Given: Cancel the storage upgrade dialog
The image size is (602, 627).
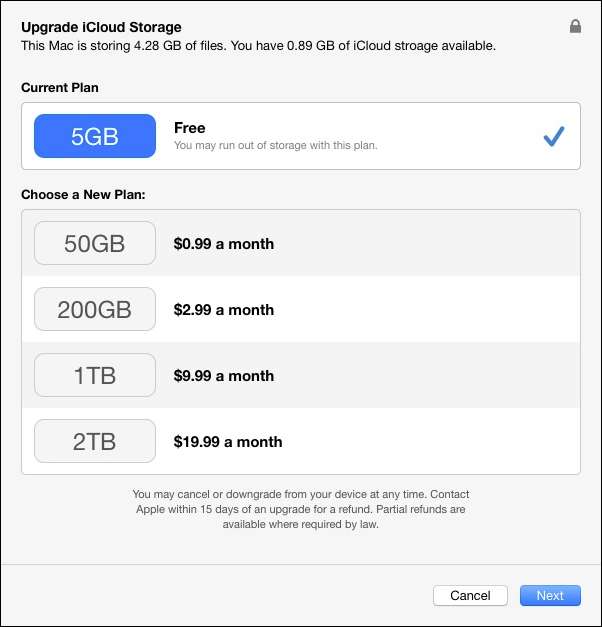Looking at the screenshot, I should 470,595.
